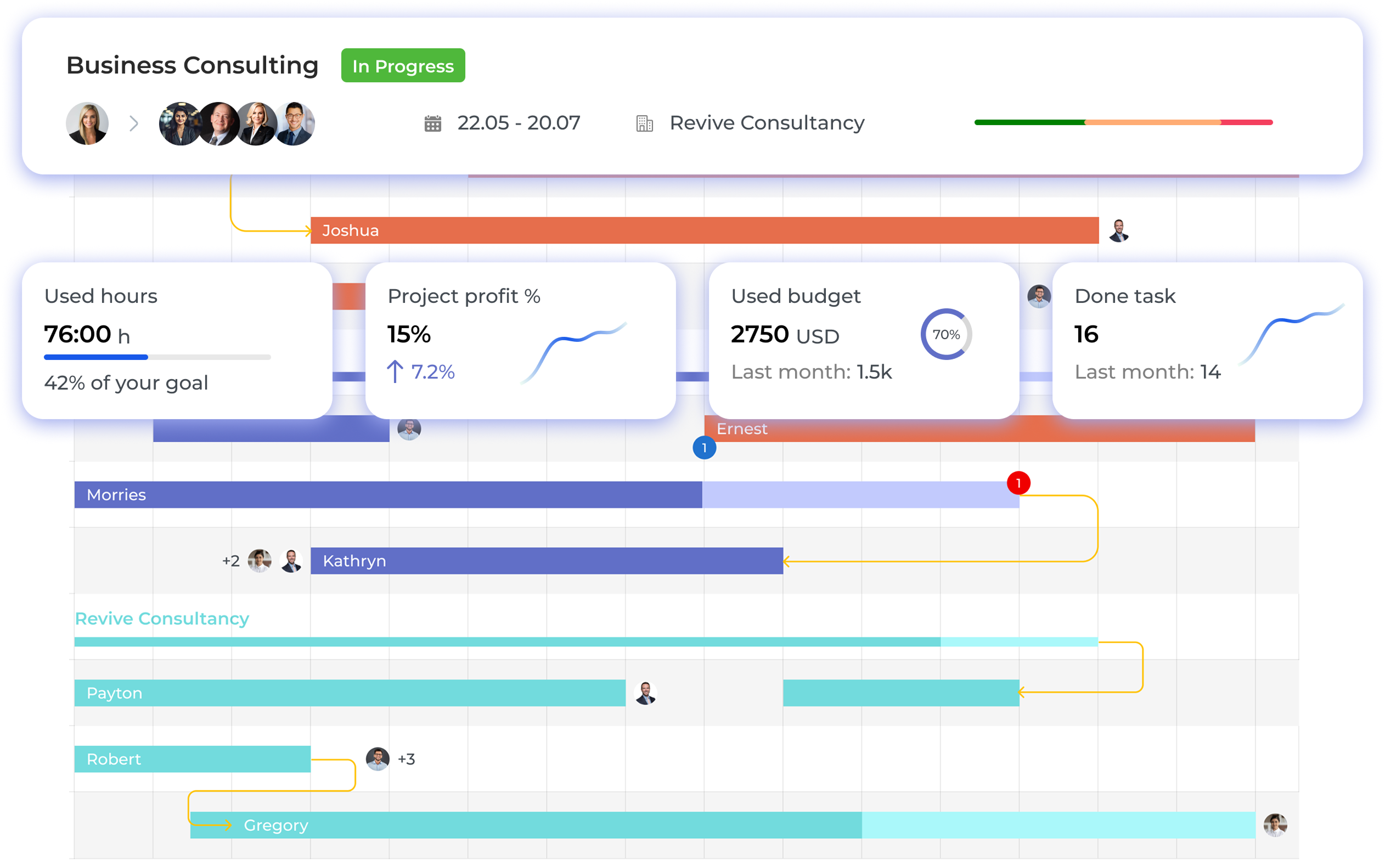Open the Project profit % card
This screenshot has width=1385, height=868.
point(520,340)
